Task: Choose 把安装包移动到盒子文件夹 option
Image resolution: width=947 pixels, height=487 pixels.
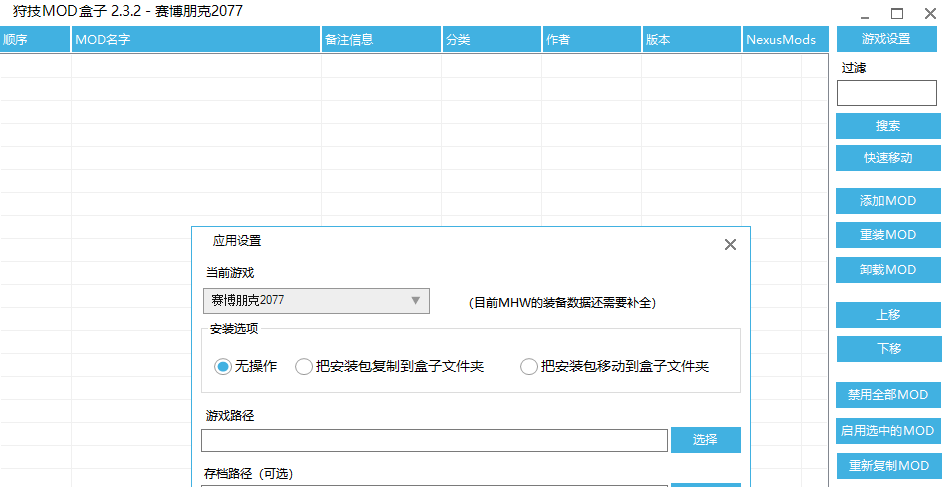Action: [614, 366]
